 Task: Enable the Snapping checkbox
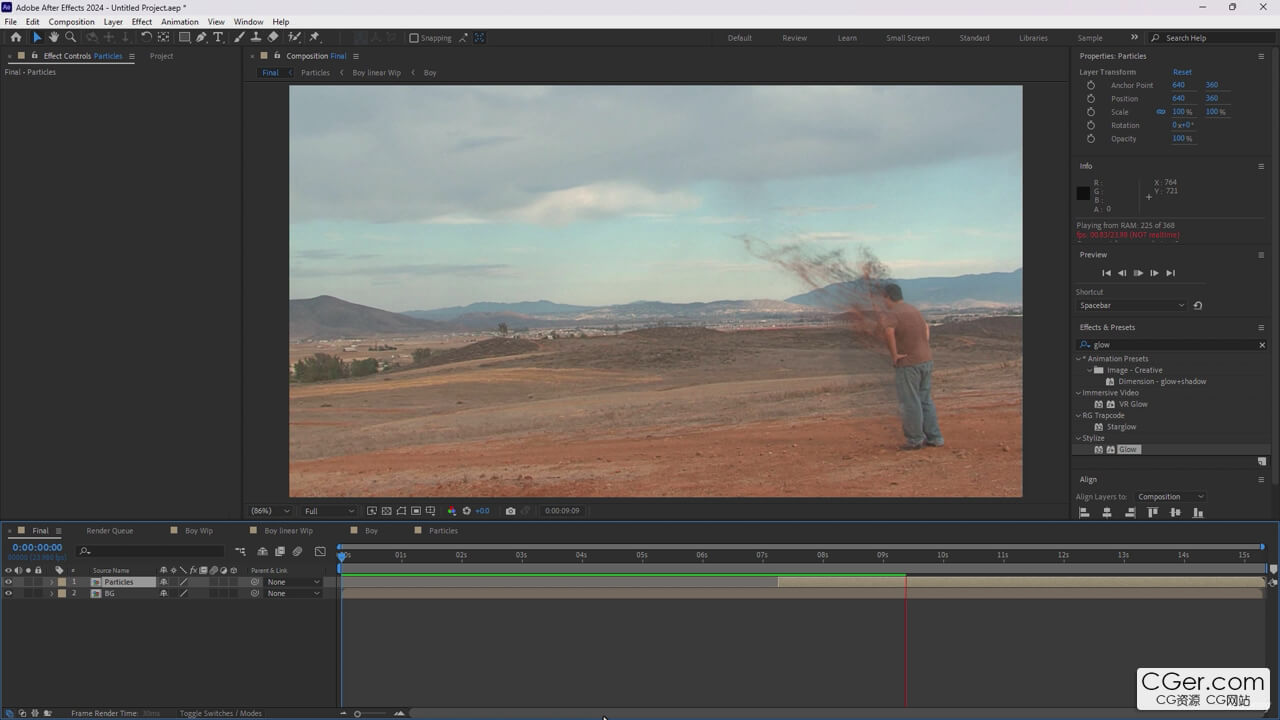414,38
